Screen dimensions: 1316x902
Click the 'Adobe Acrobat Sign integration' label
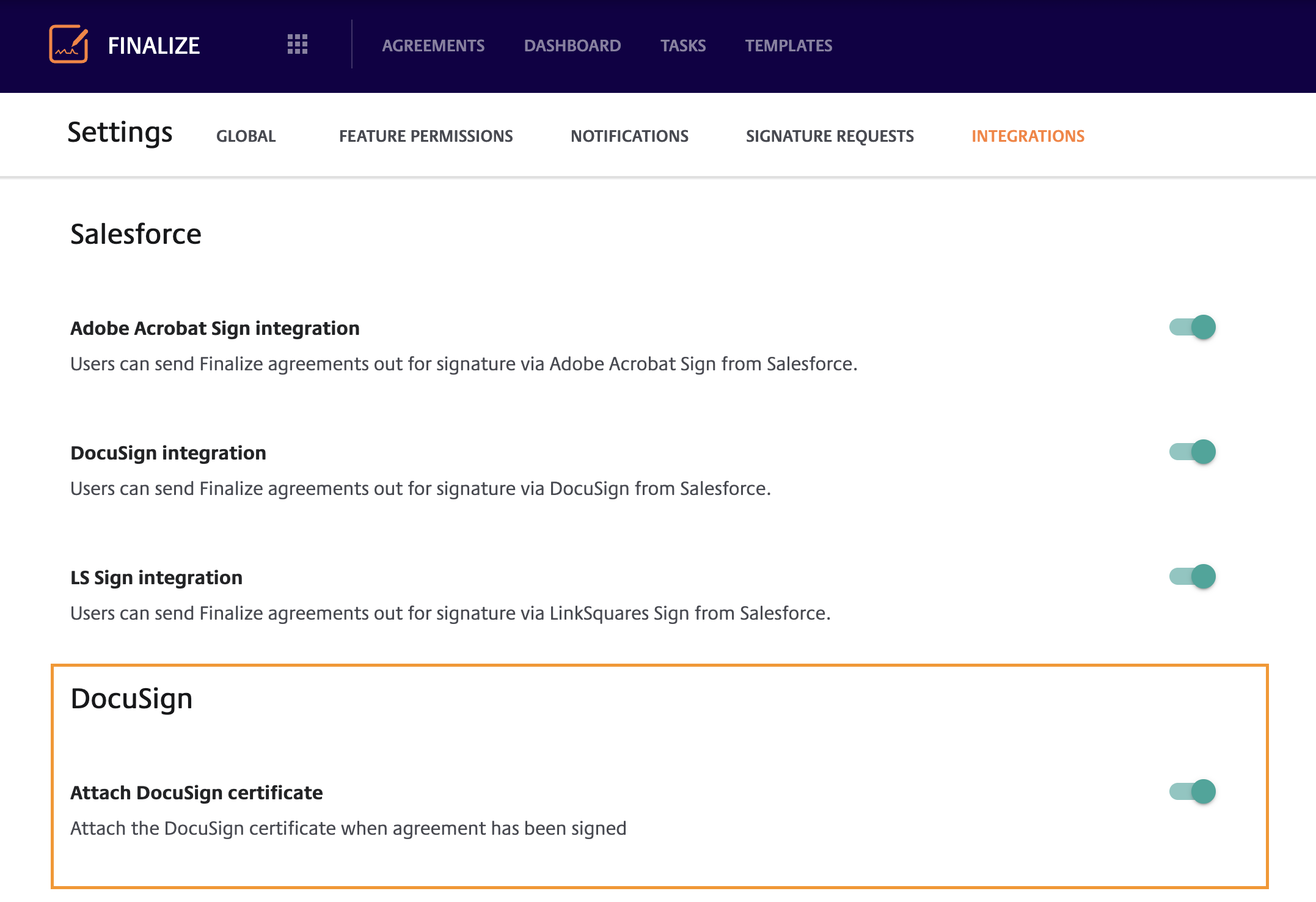tap(215, 329)
